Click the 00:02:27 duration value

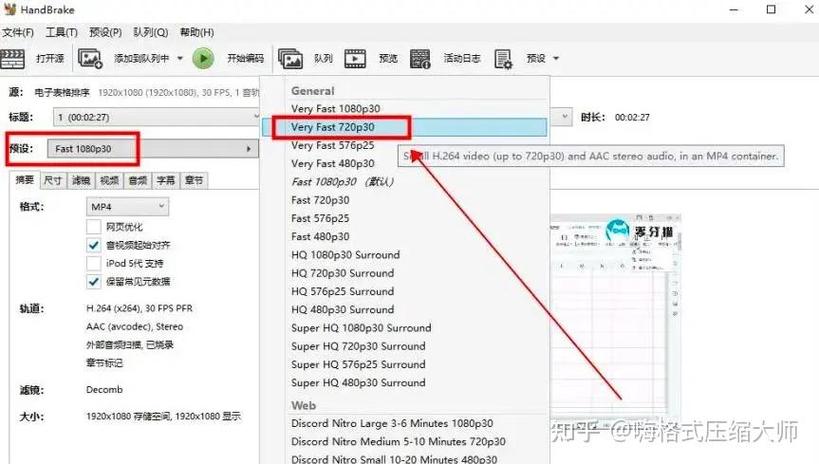[x=632, y=118]
